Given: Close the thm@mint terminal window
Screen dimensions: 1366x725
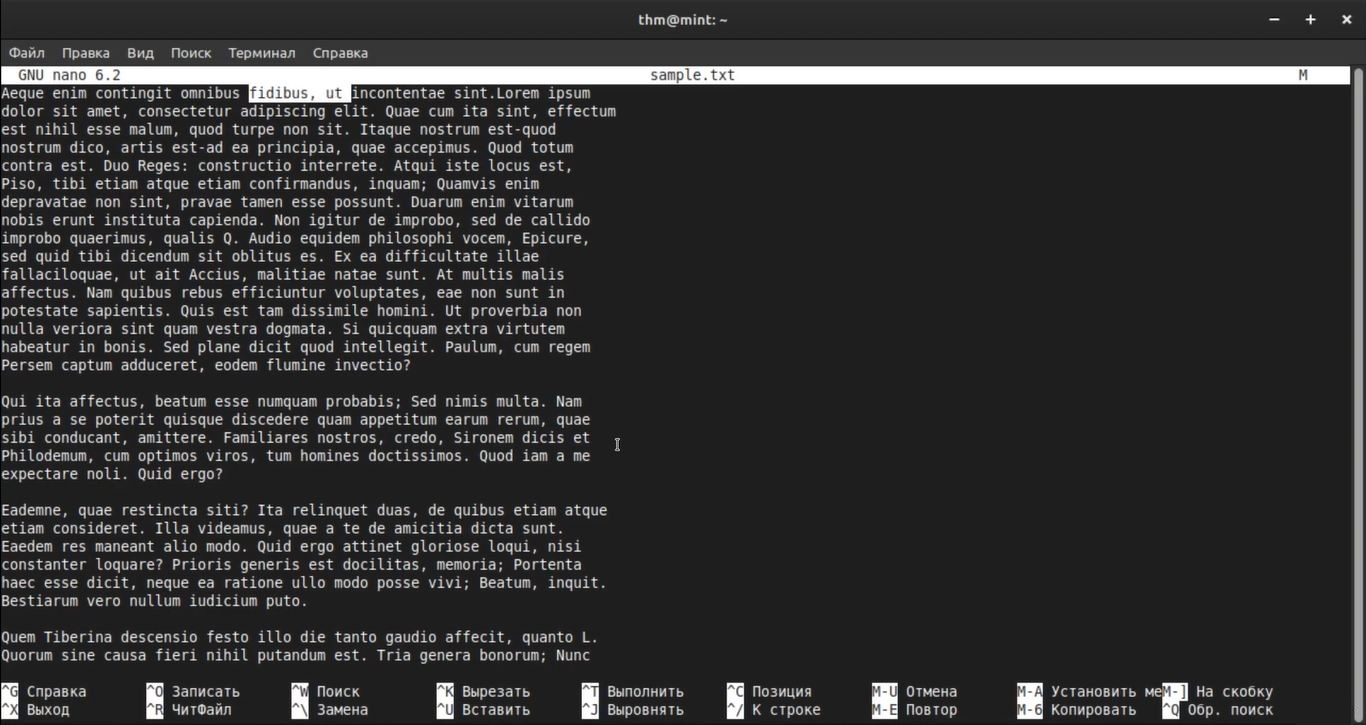Looking at the screenshot, I should click(x=1344, y=20).
